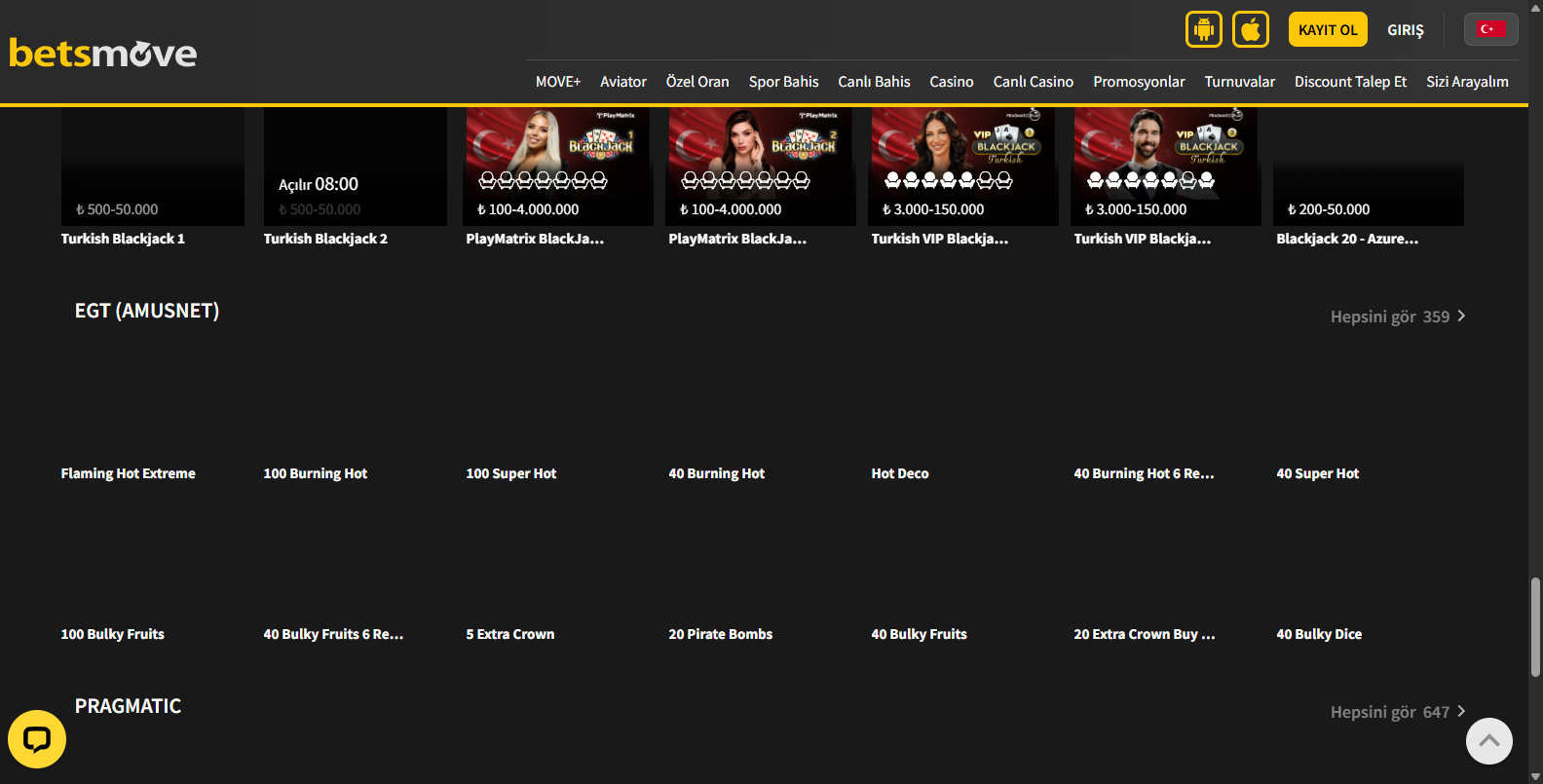The width and height of the screenshot is (1543, 784).
Task: Open the Casino menu item
Action: point(951,82)
